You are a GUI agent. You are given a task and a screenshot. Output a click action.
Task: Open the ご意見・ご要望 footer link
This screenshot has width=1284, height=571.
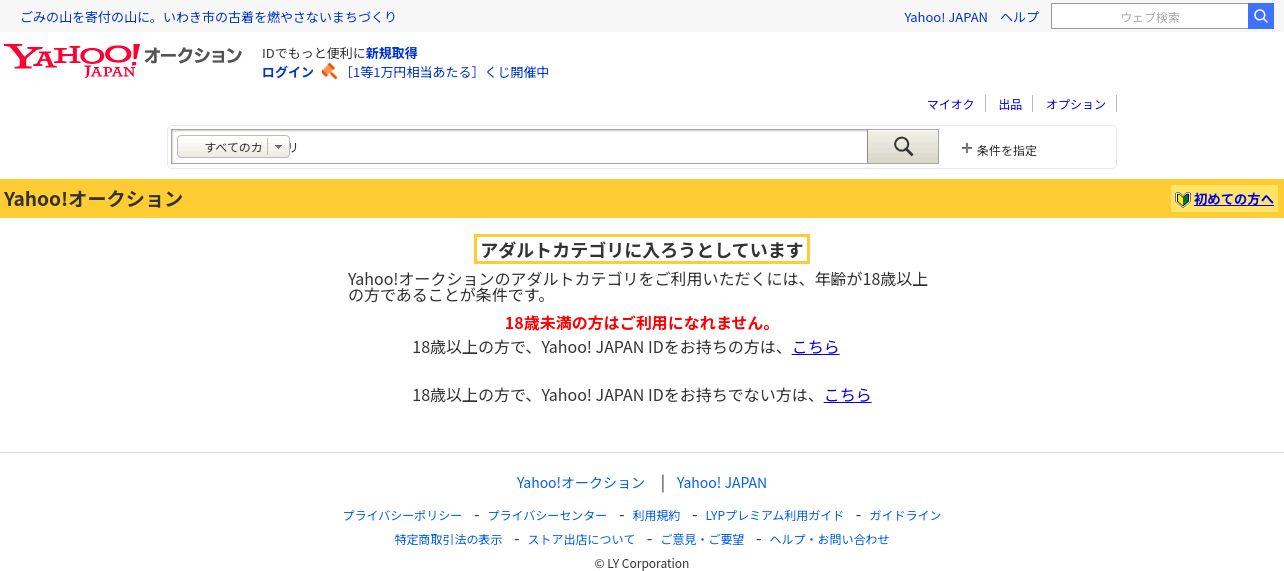pos(703,539)
